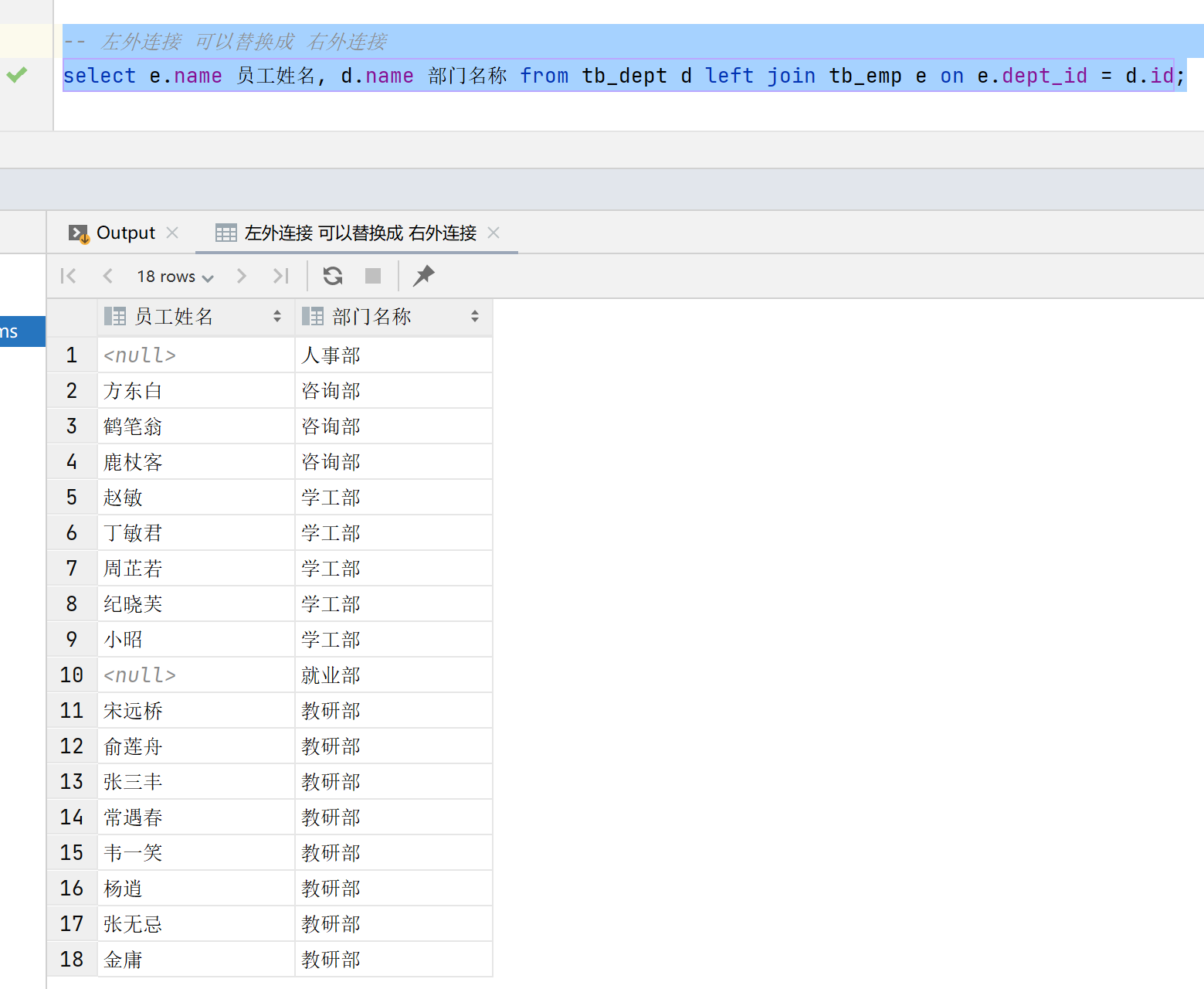The height and width of the screenshot is (989, 1204).
Task: Click the Output tab console icon
Action: (79, 233)
